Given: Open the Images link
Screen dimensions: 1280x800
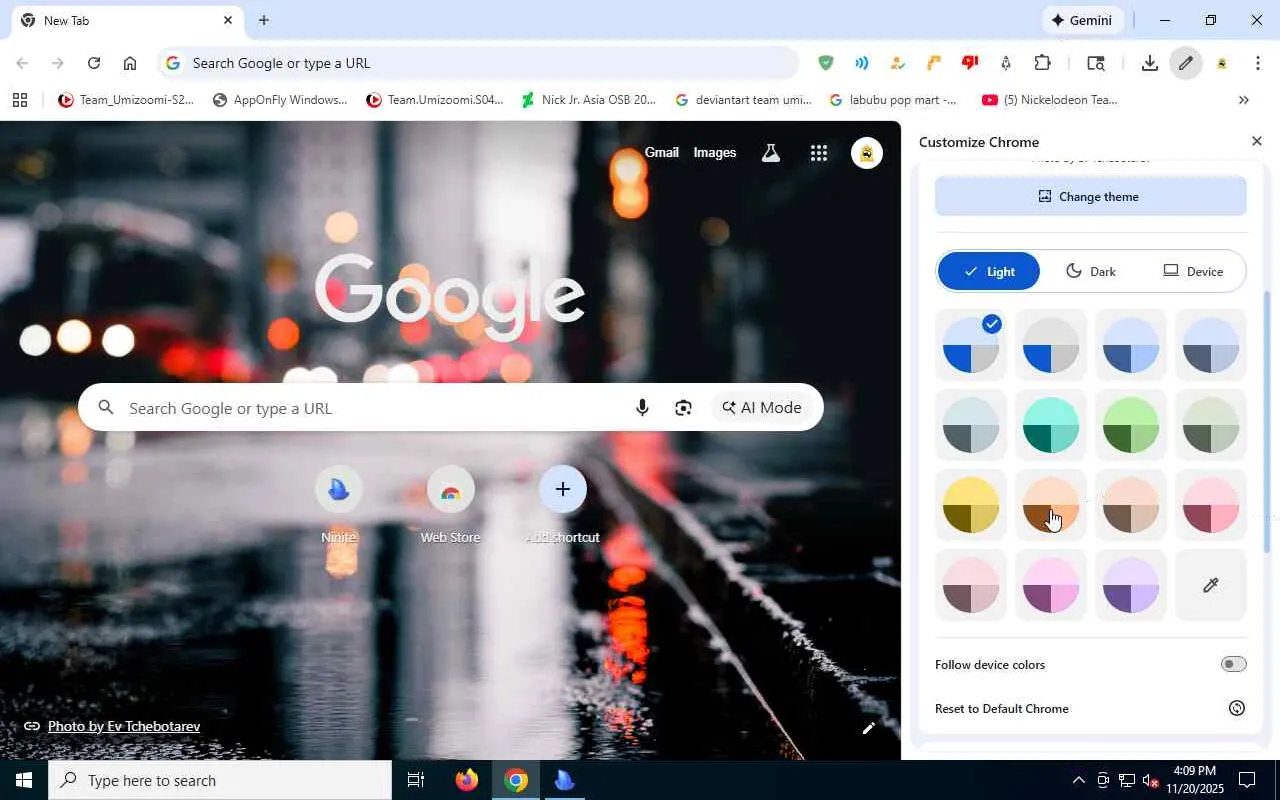Looking at the screenshot, I should (x=715, y=153).
